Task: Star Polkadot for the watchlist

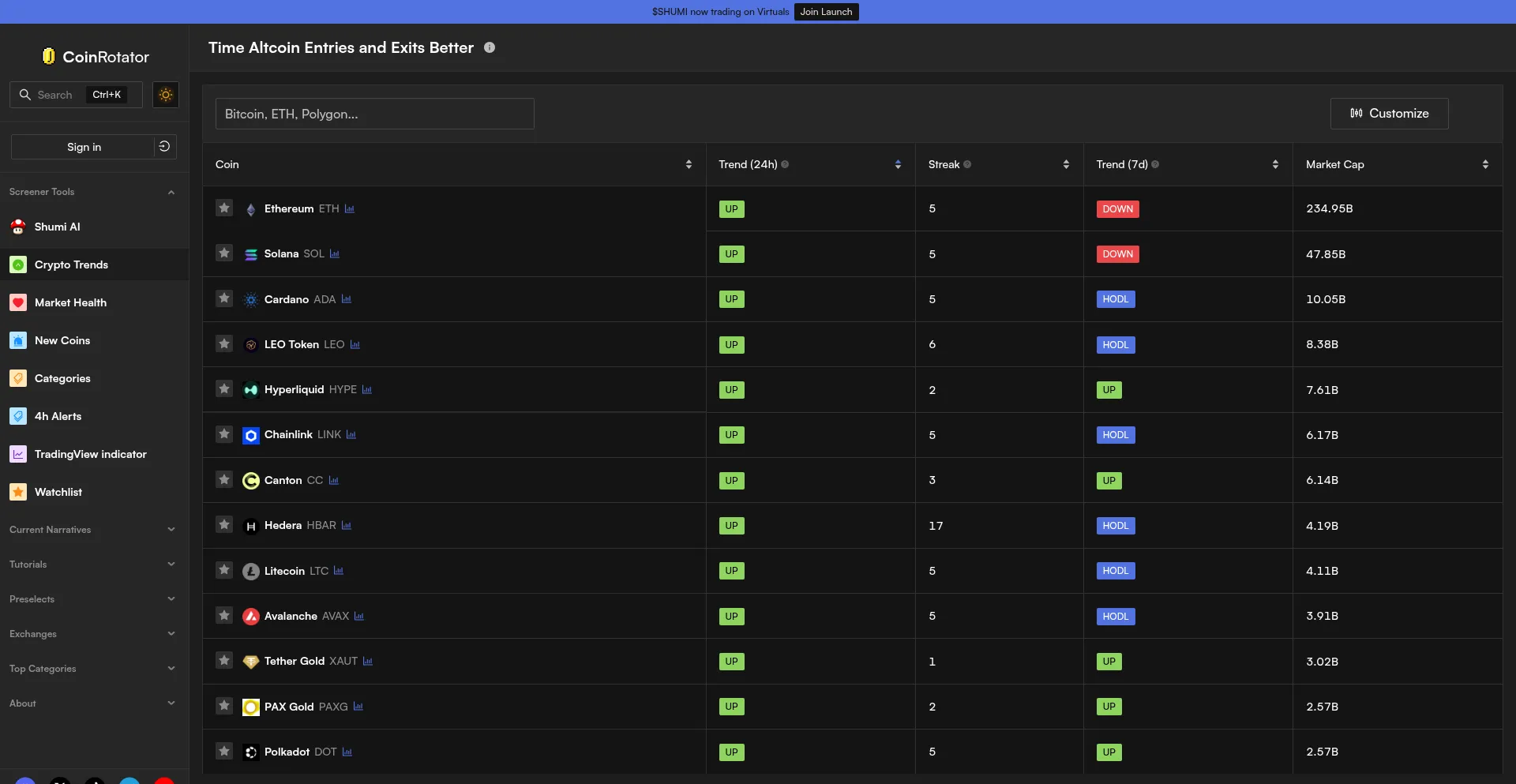Action: click(x=224, y=752)
